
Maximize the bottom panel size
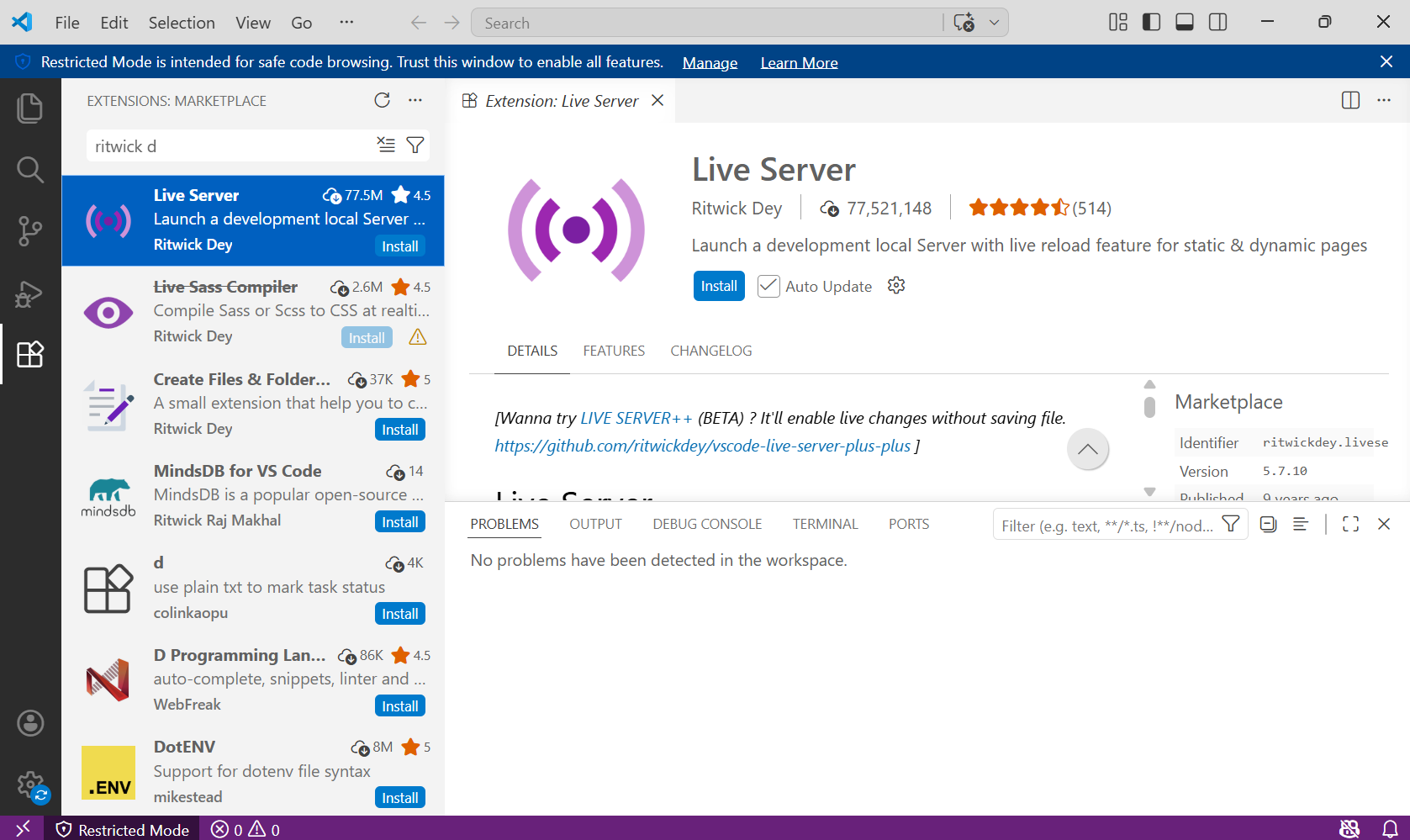(x=1351, y=524)
